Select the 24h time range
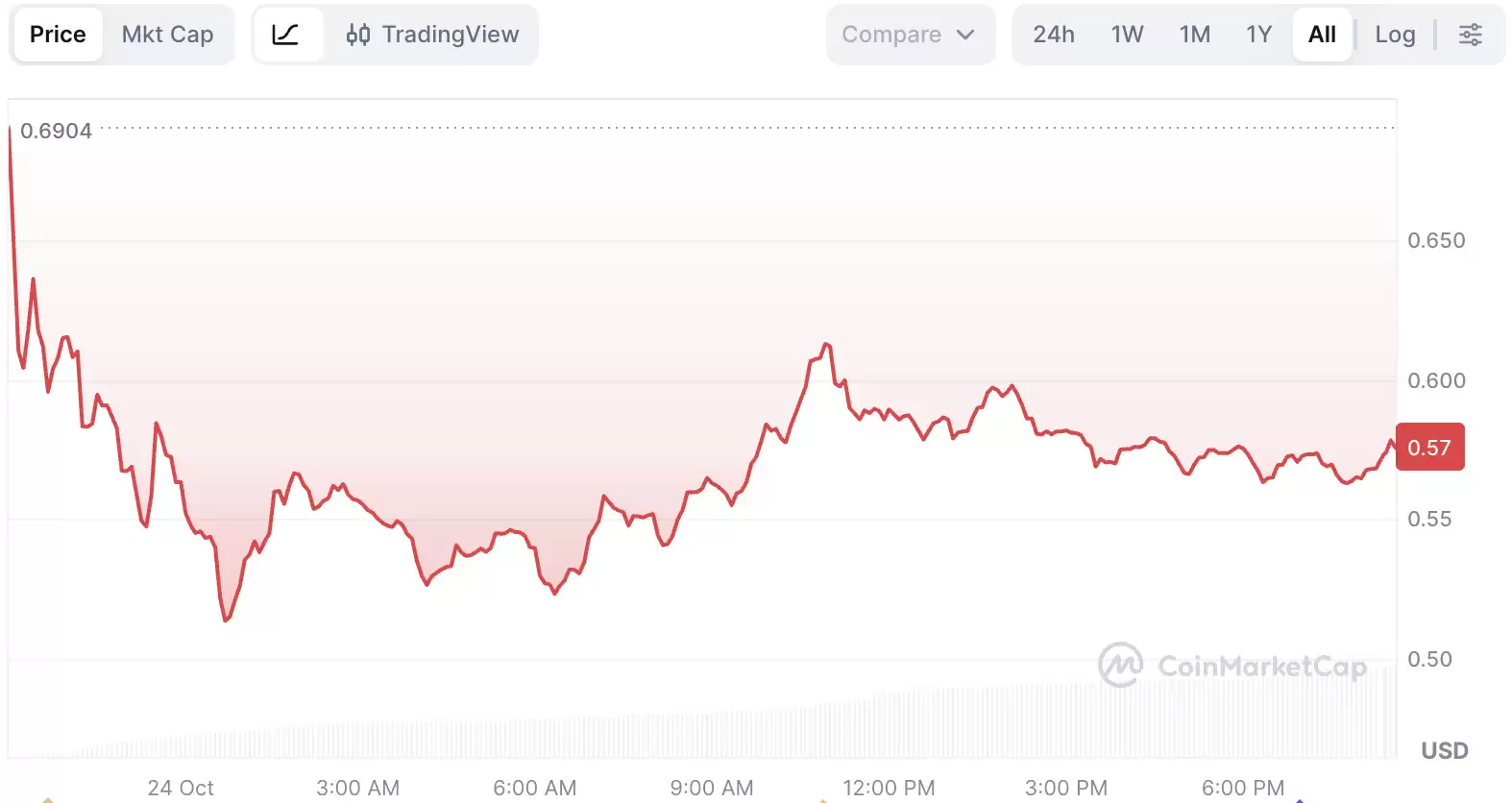 pyautogui.click(x=1053, y=35)
